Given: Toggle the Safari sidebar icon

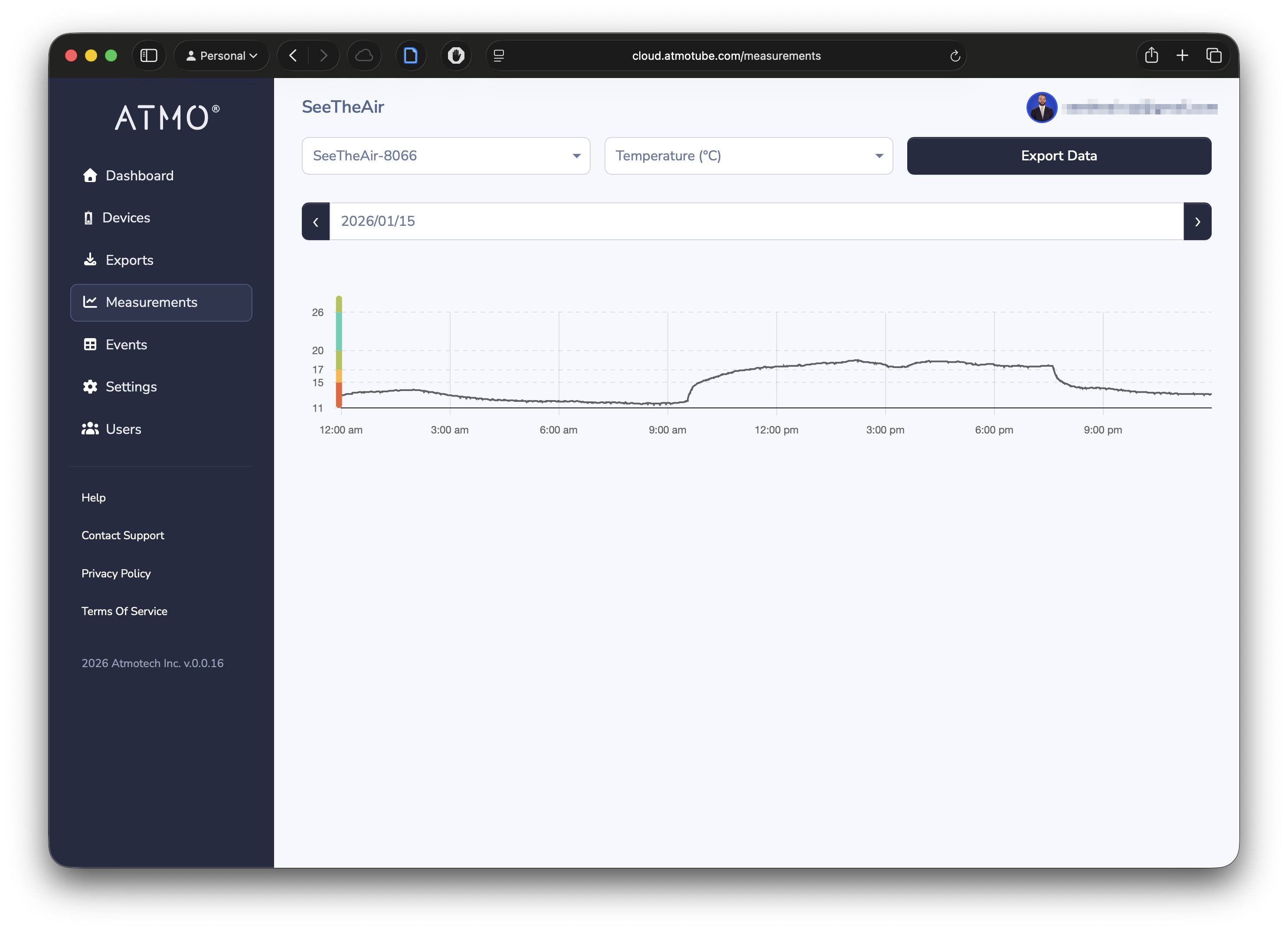Looking at the screenshot, I should click(149, 55).
